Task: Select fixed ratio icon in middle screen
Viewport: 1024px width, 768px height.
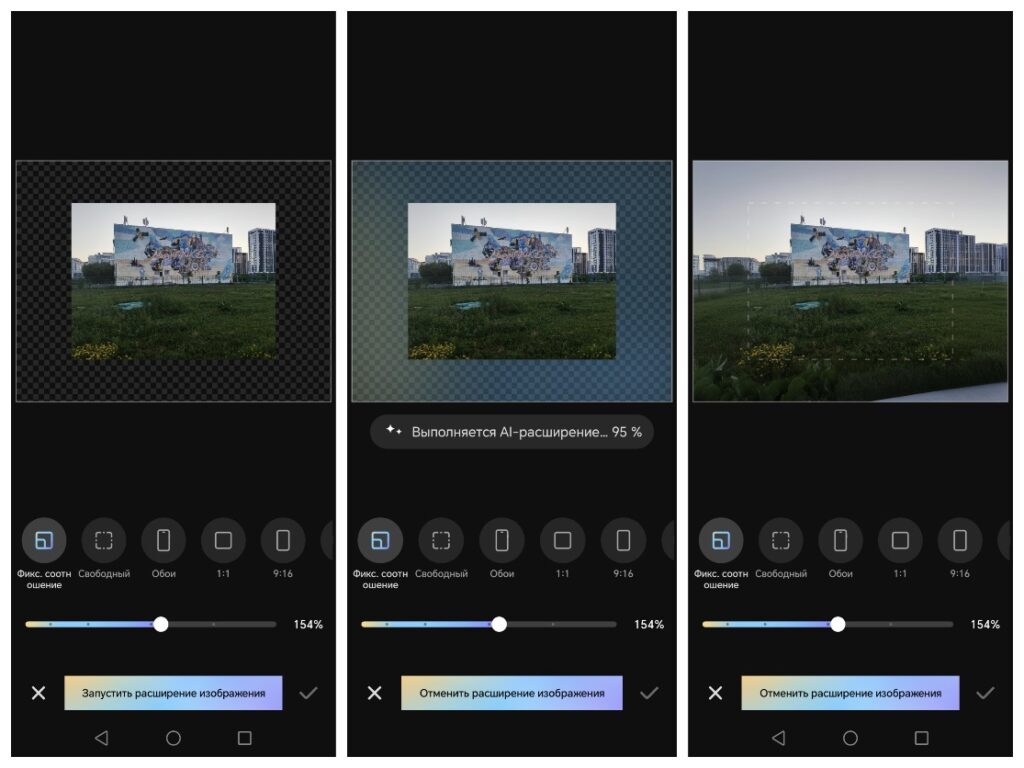Action: pos(380,540)
